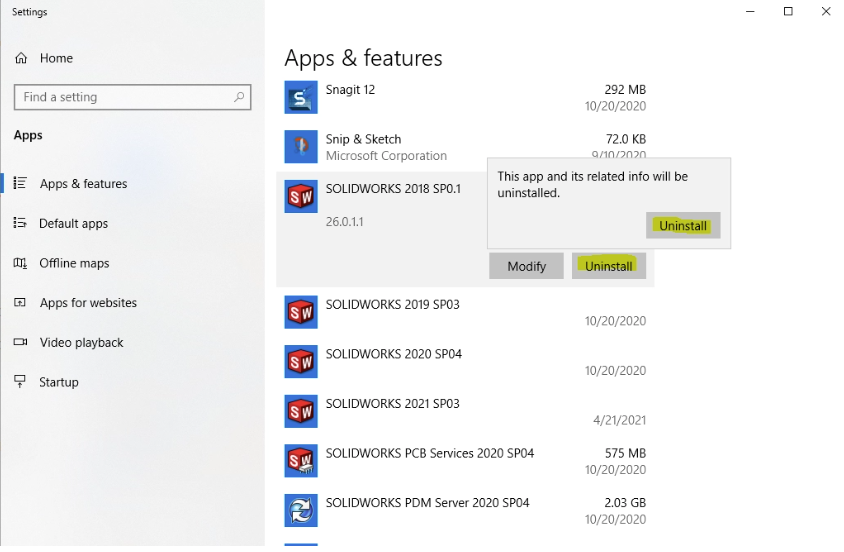This screenshot has height=552, width=844.
Task: Click the SOLIDWORKS 2021 SP03 icon
Action: tap(301, 411)
